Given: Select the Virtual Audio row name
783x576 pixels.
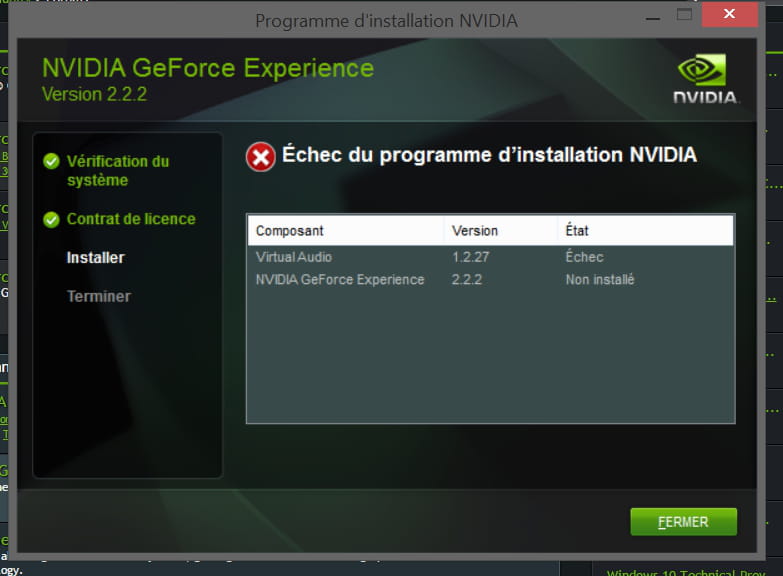Looking at the screenshot, I should pos(294,257).
